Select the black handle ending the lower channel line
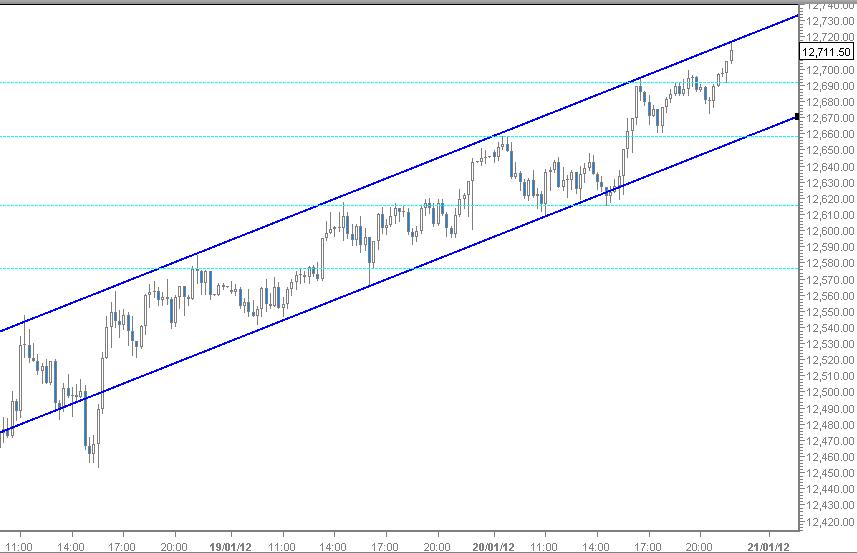Viewport: 857px width, 553px height. (x=797, y=116)
